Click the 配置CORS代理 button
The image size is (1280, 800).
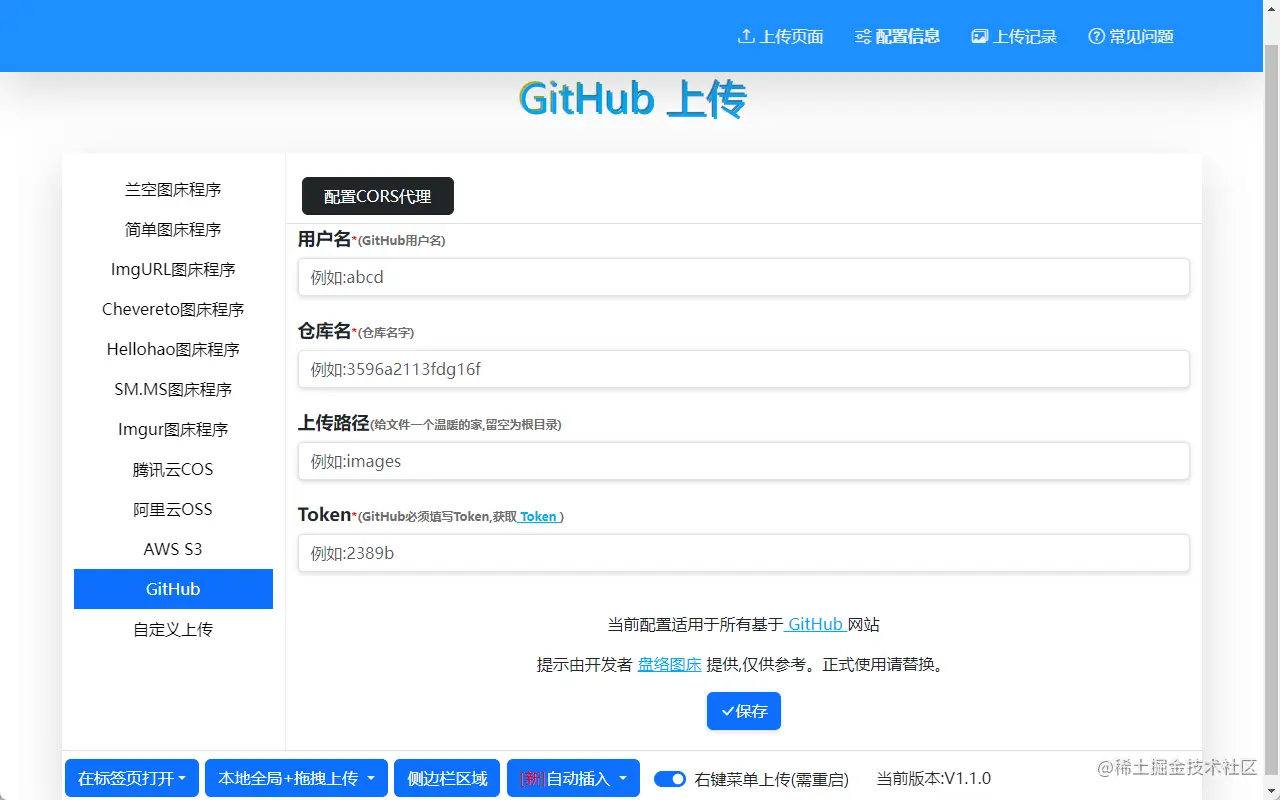[377, 196]
